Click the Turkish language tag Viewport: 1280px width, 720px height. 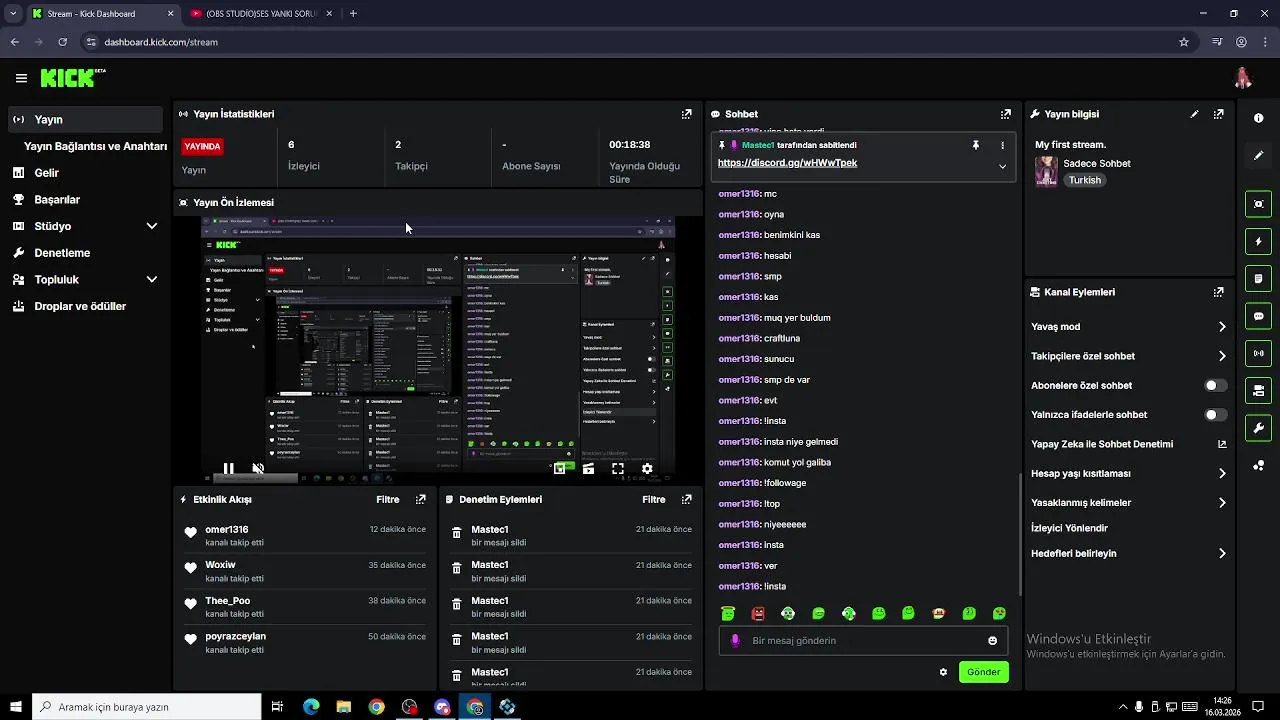click(x=1084, y=180)
